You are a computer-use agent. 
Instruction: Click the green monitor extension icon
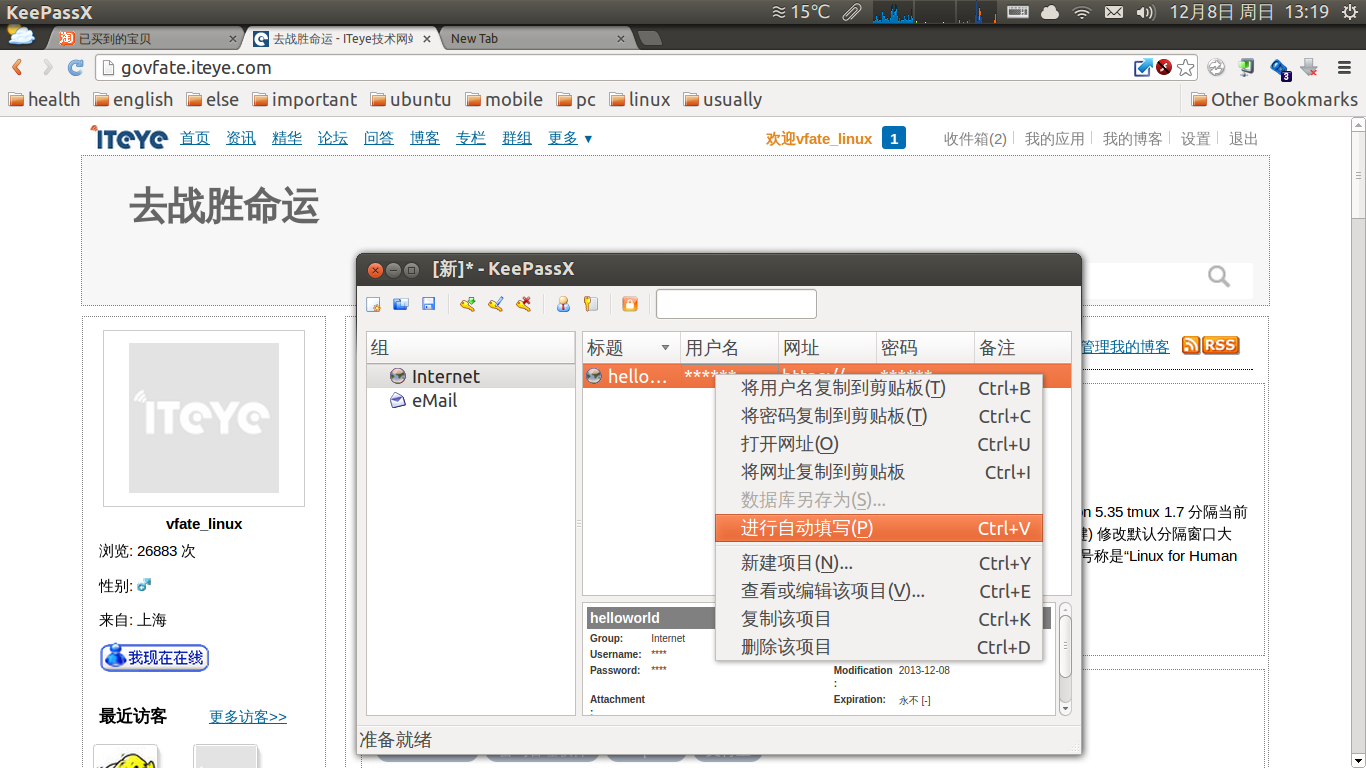1247,68
